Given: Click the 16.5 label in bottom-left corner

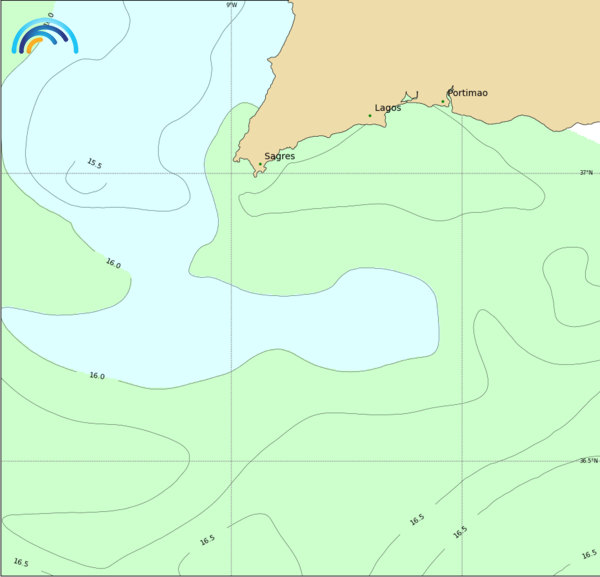Looking at the screenshot, I should coord(20,563).
